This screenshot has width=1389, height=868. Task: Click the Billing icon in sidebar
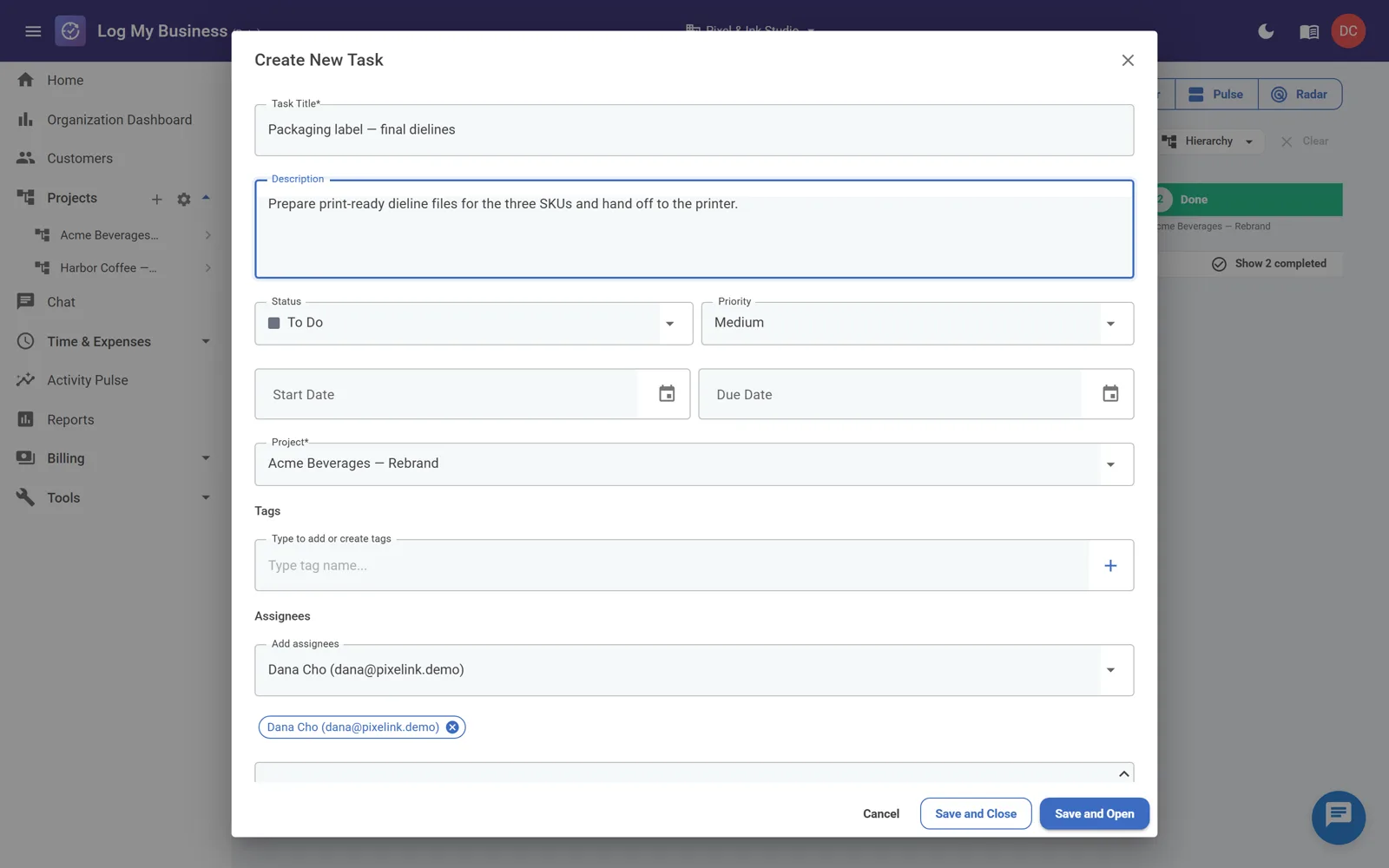[x=25, y=457]
